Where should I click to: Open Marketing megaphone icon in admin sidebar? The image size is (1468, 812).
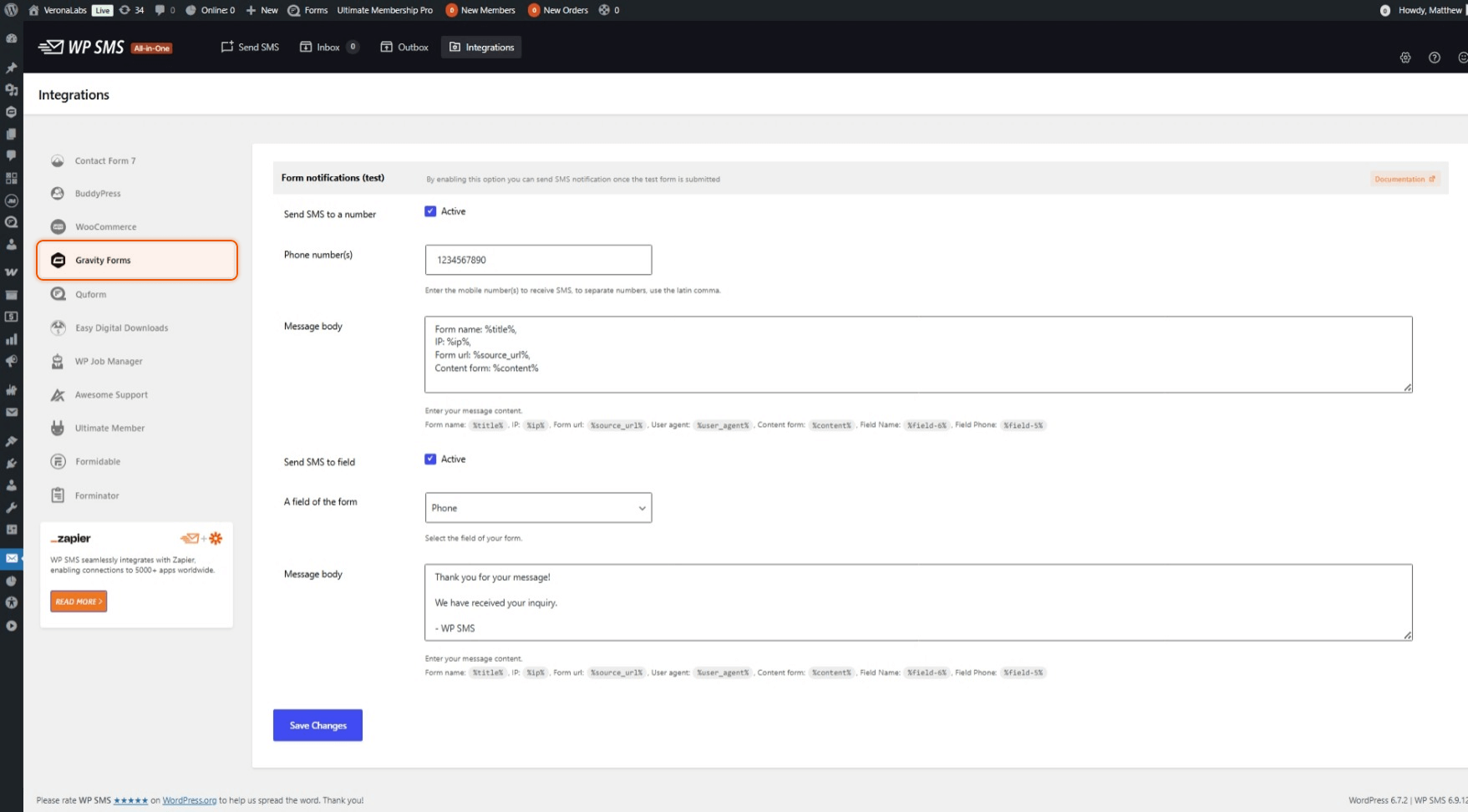coord(12,361)
